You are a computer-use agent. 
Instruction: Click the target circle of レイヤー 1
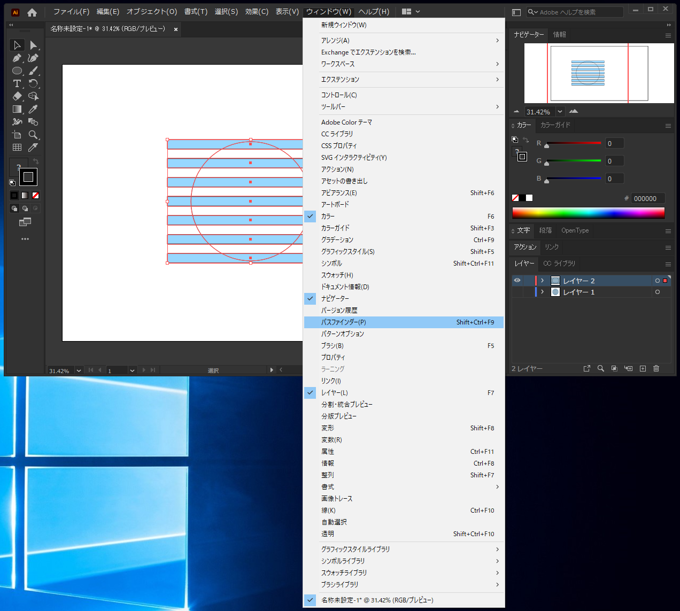coord(657,292)
